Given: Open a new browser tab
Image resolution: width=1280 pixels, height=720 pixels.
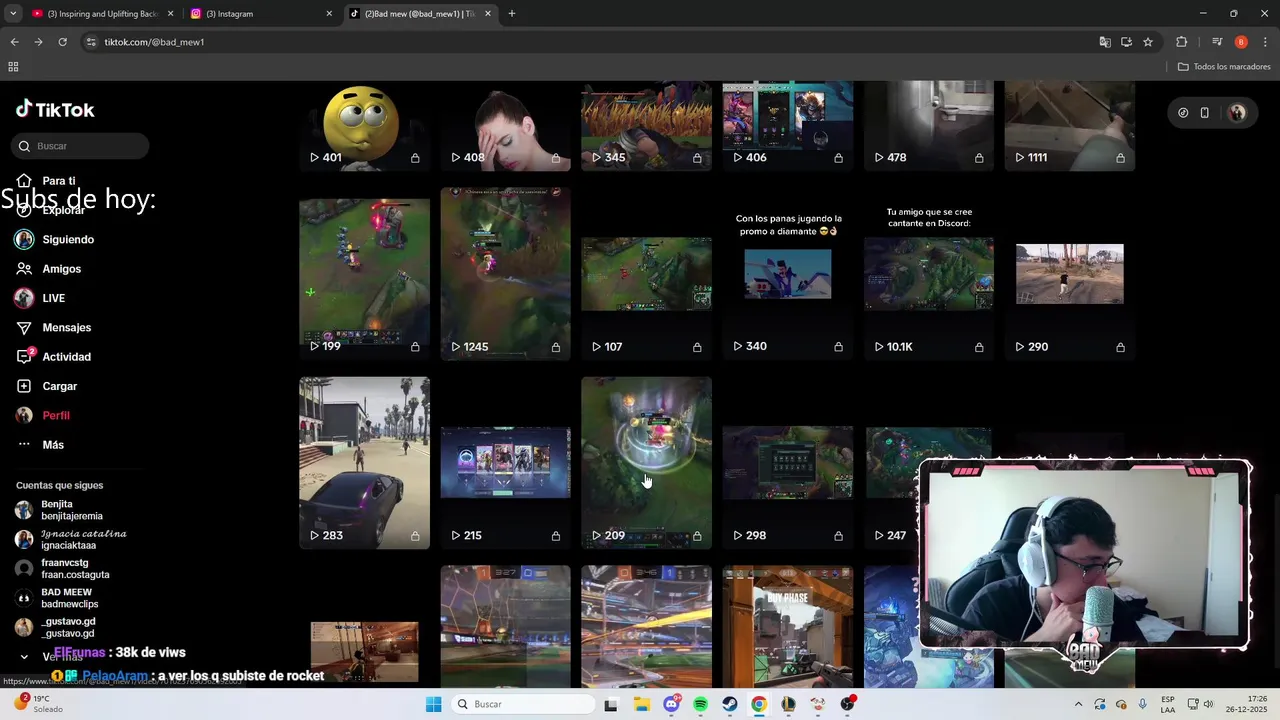Looking at the screenshot, I should point(512,14).
